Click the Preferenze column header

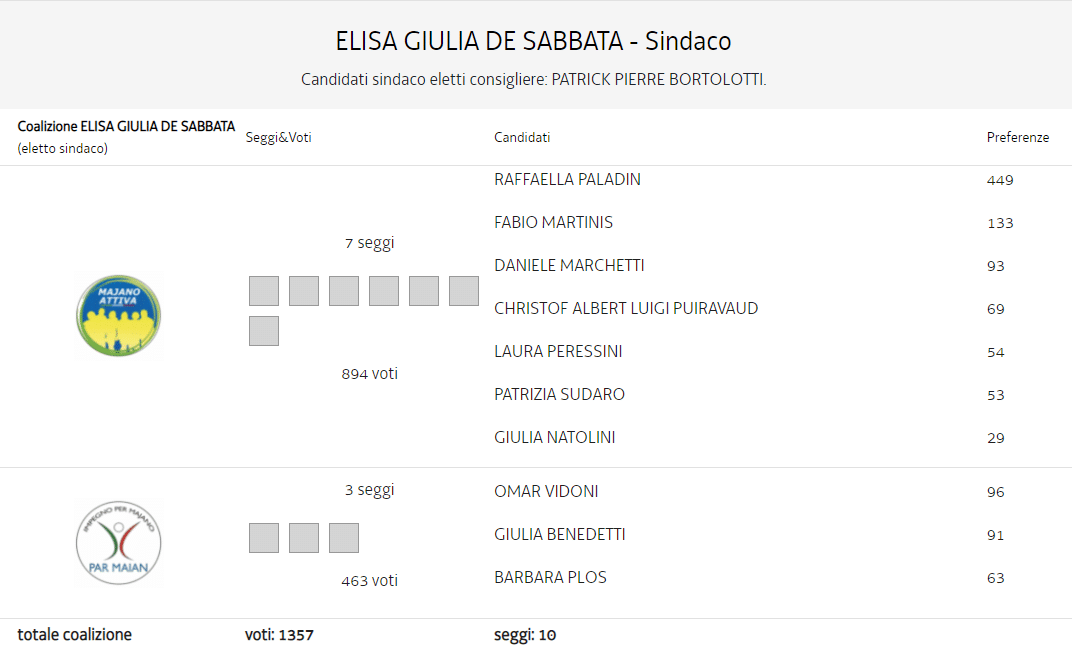pyautogui.click(x=1017, y=138)
